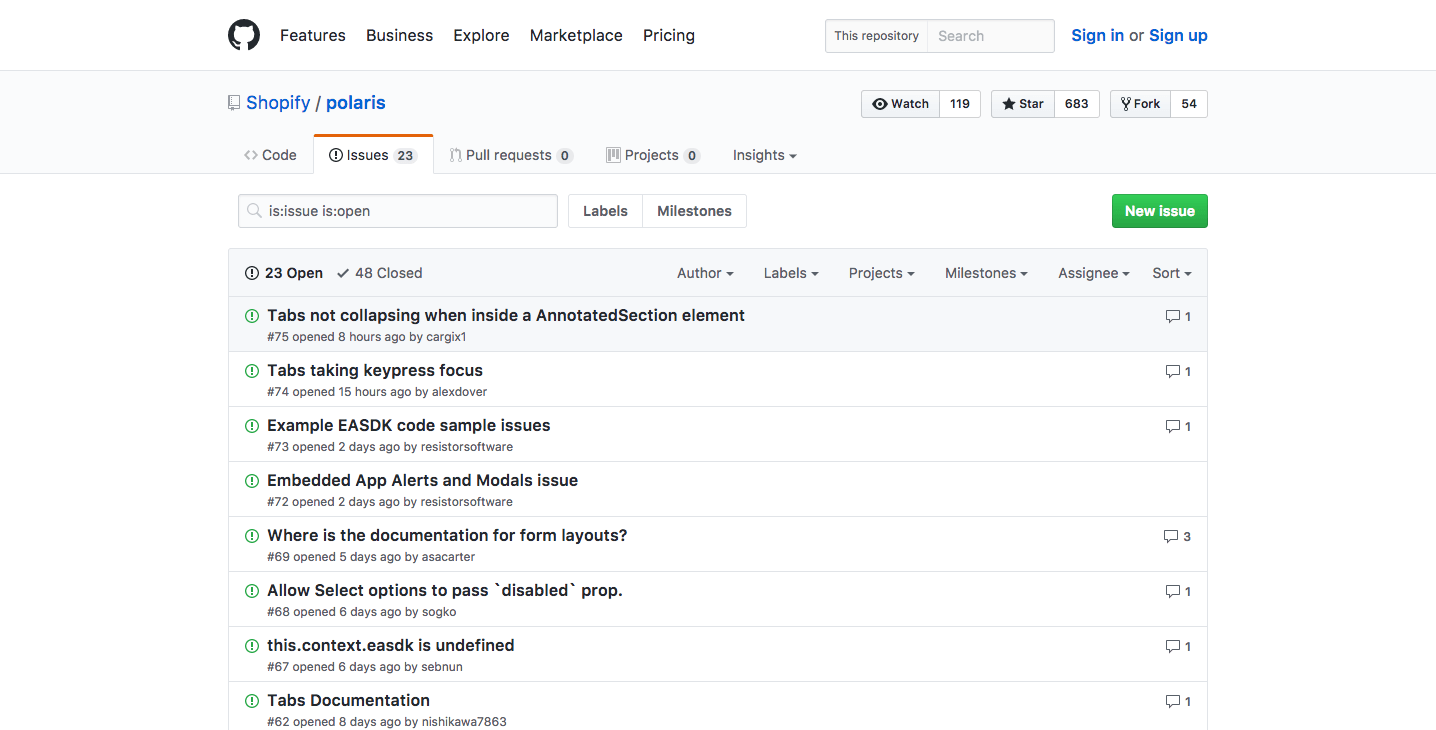Open the Sort dropdown
Screen dimensions: 1436x730
tap(1172, 273)
